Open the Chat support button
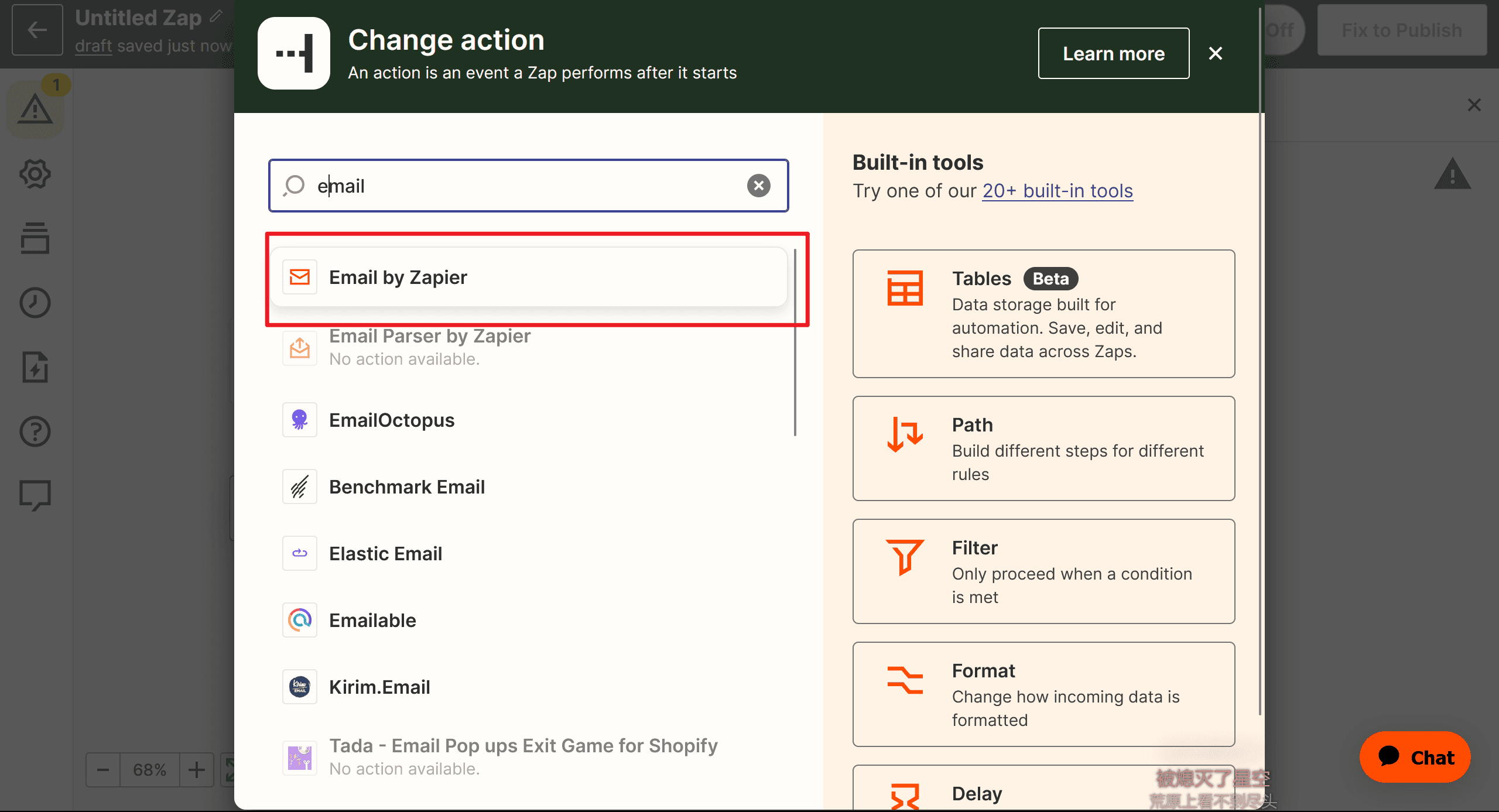Screen dimensions: 1499x812 click(x=1415, y=757)
